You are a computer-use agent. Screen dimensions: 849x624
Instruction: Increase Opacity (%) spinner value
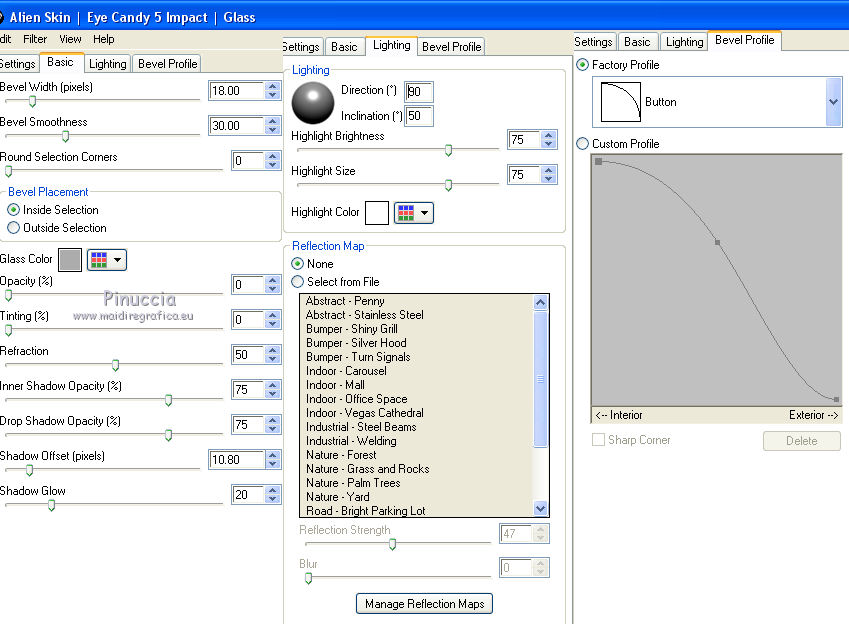[x=273, y=280]
